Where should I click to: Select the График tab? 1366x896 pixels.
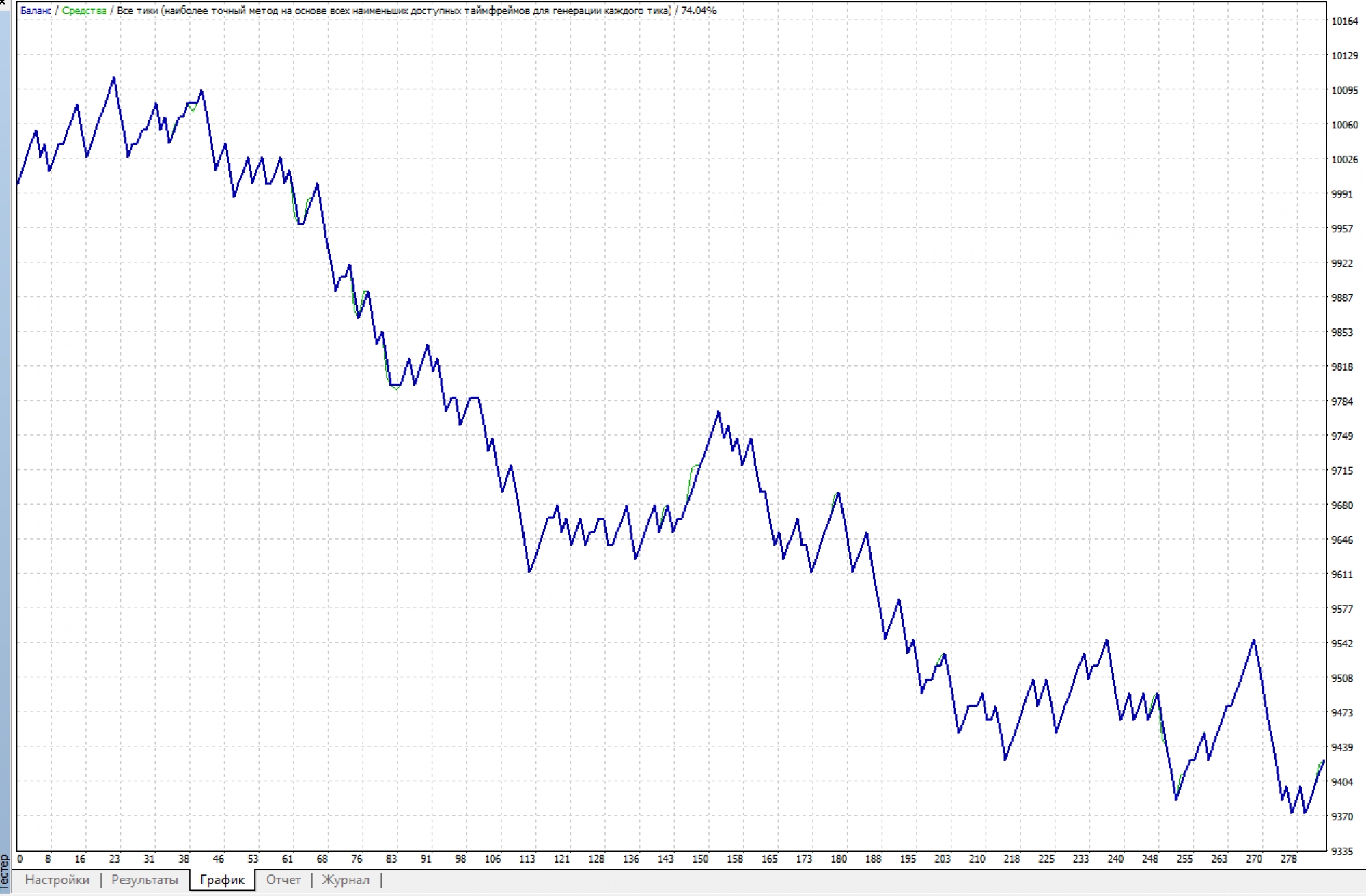(222, 880)
